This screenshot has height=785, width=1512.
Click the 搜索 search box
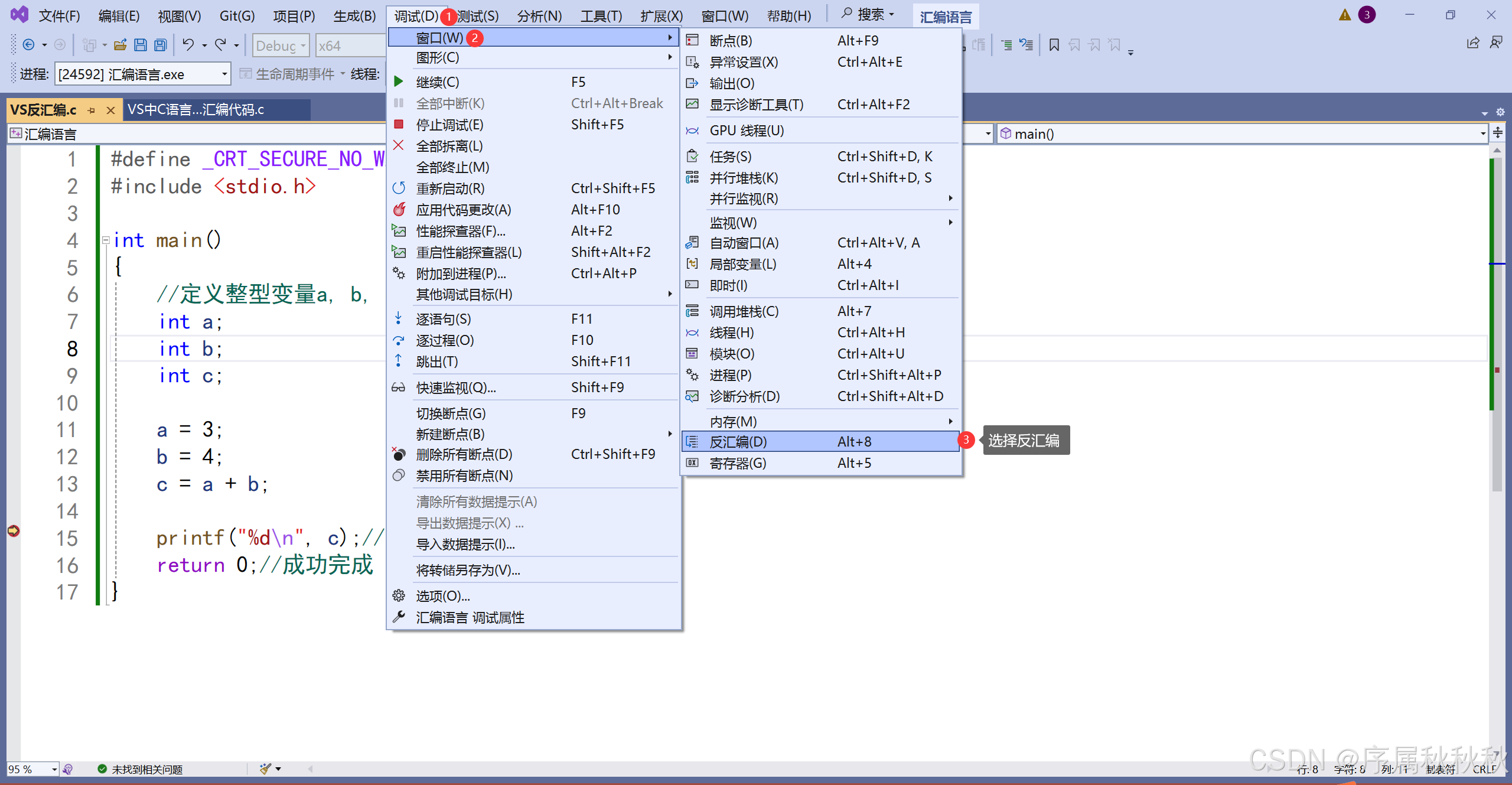[x=868, y=14]
